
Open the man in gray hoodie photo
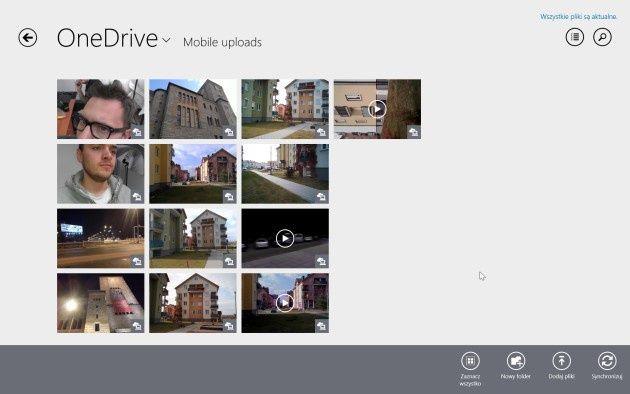100,174
